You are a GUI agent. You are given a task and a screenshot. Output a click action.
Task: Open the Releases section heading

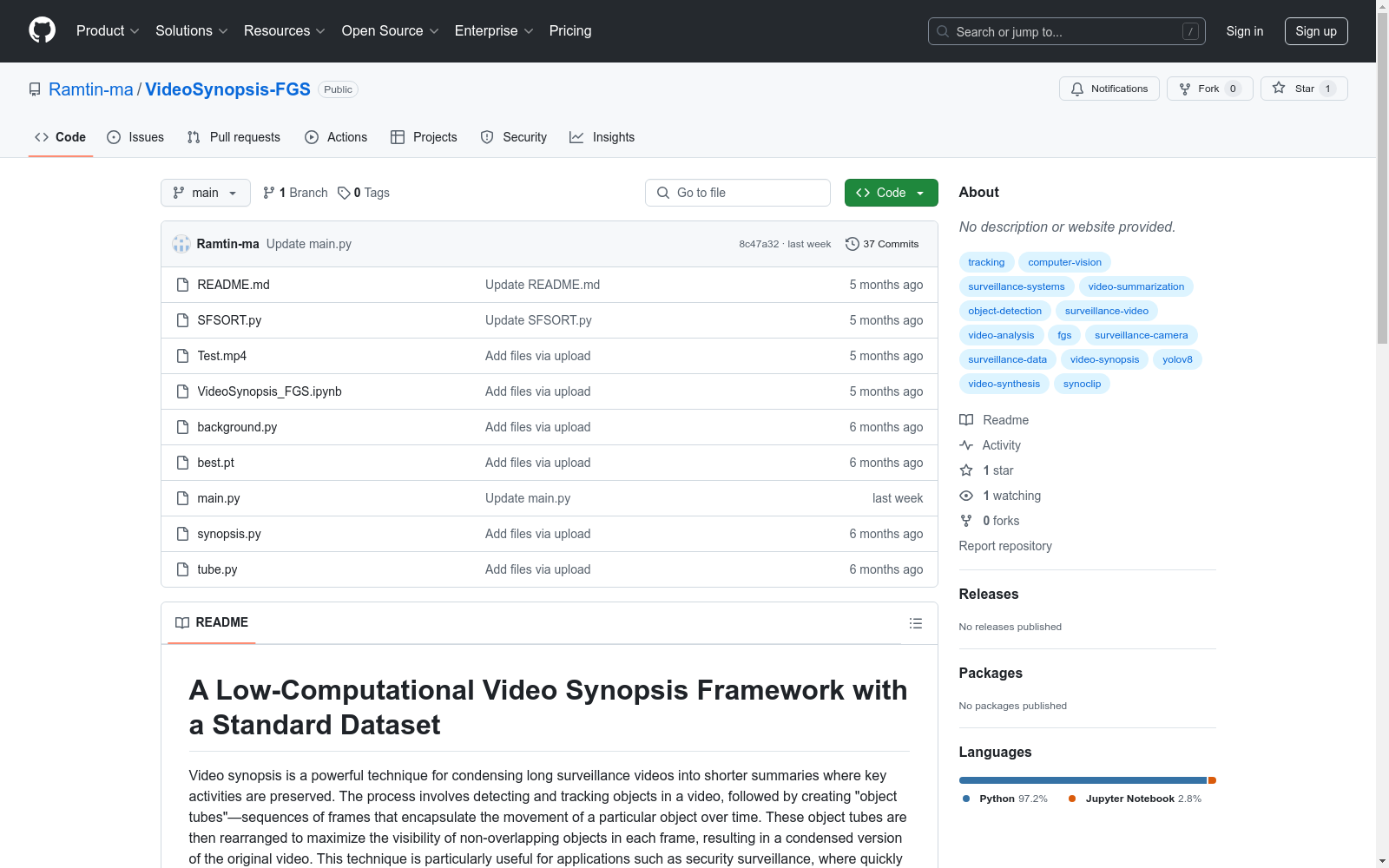click(989, 595)
